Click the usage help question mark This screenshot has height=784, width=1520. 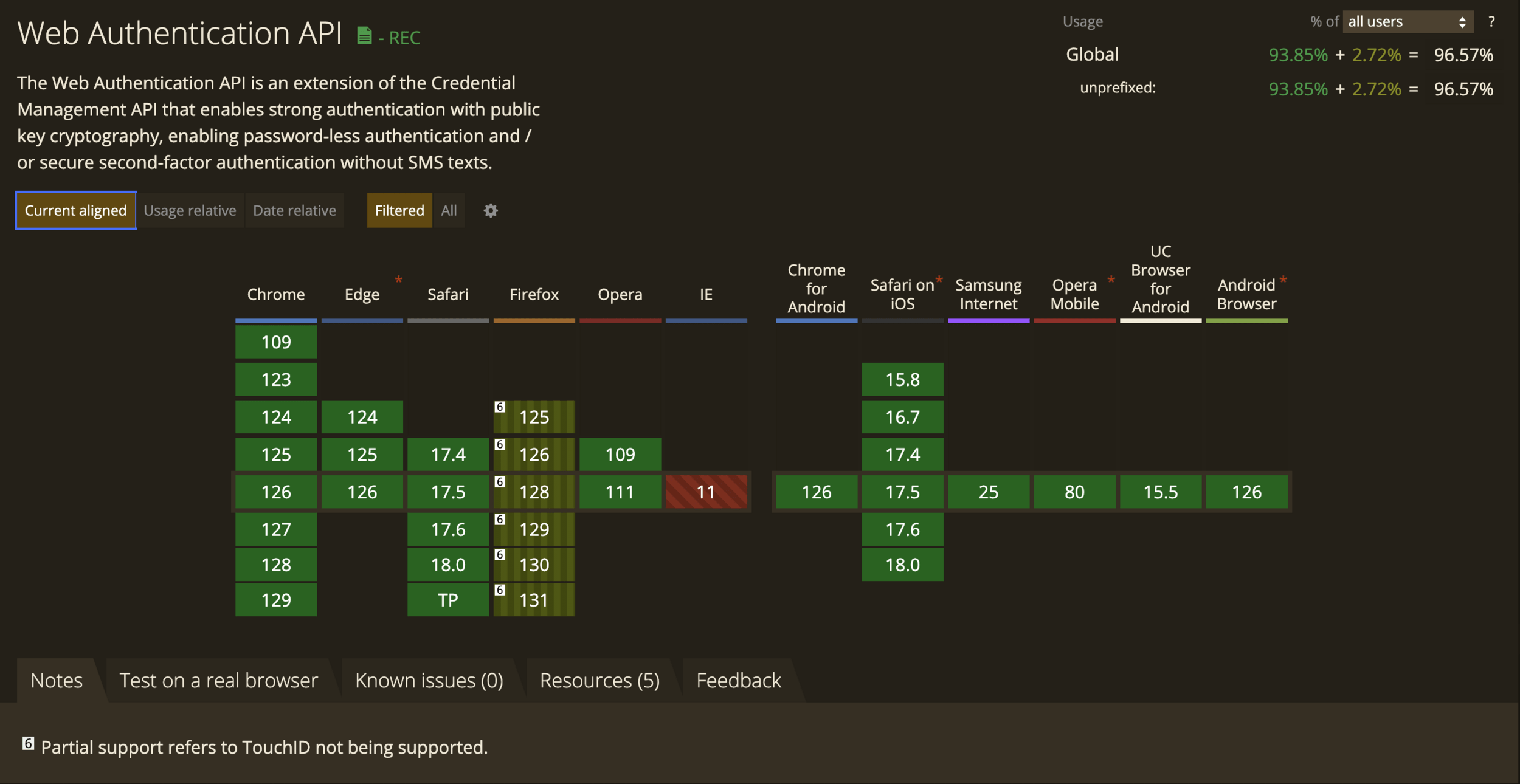click(1491, 22)
